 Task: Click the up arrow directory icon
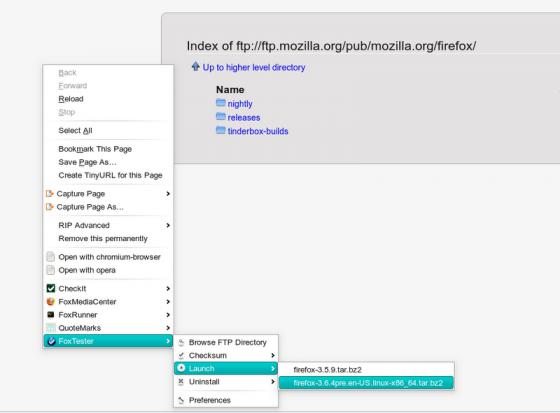(195, 66)
